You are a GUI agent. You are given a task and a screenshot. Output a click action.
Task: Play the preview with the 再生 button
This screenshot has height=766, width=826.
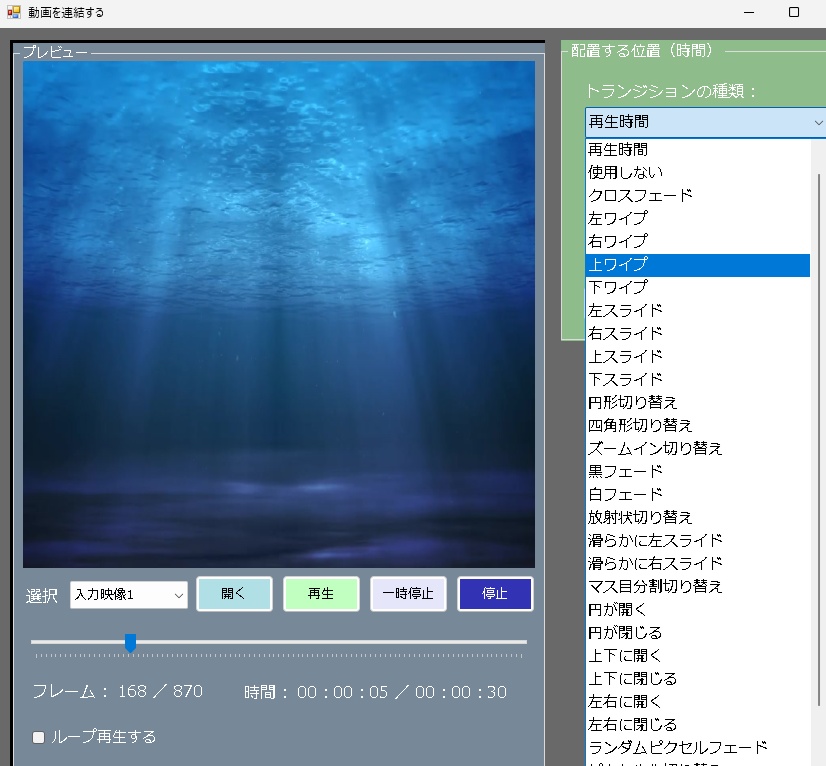(x=321, y=593)
